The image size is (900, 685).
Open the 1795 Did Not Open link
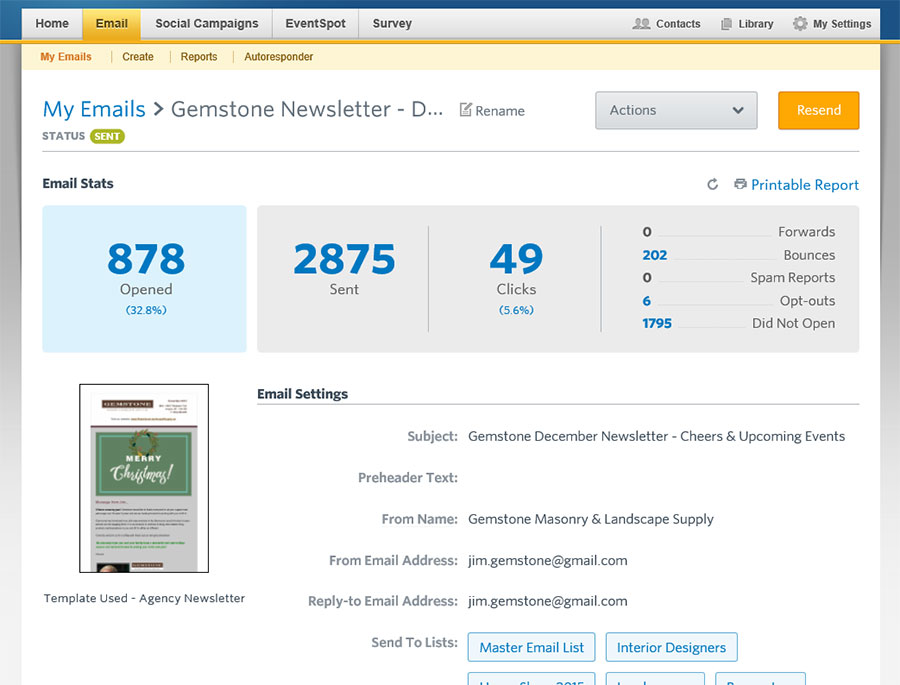(657, 323)
